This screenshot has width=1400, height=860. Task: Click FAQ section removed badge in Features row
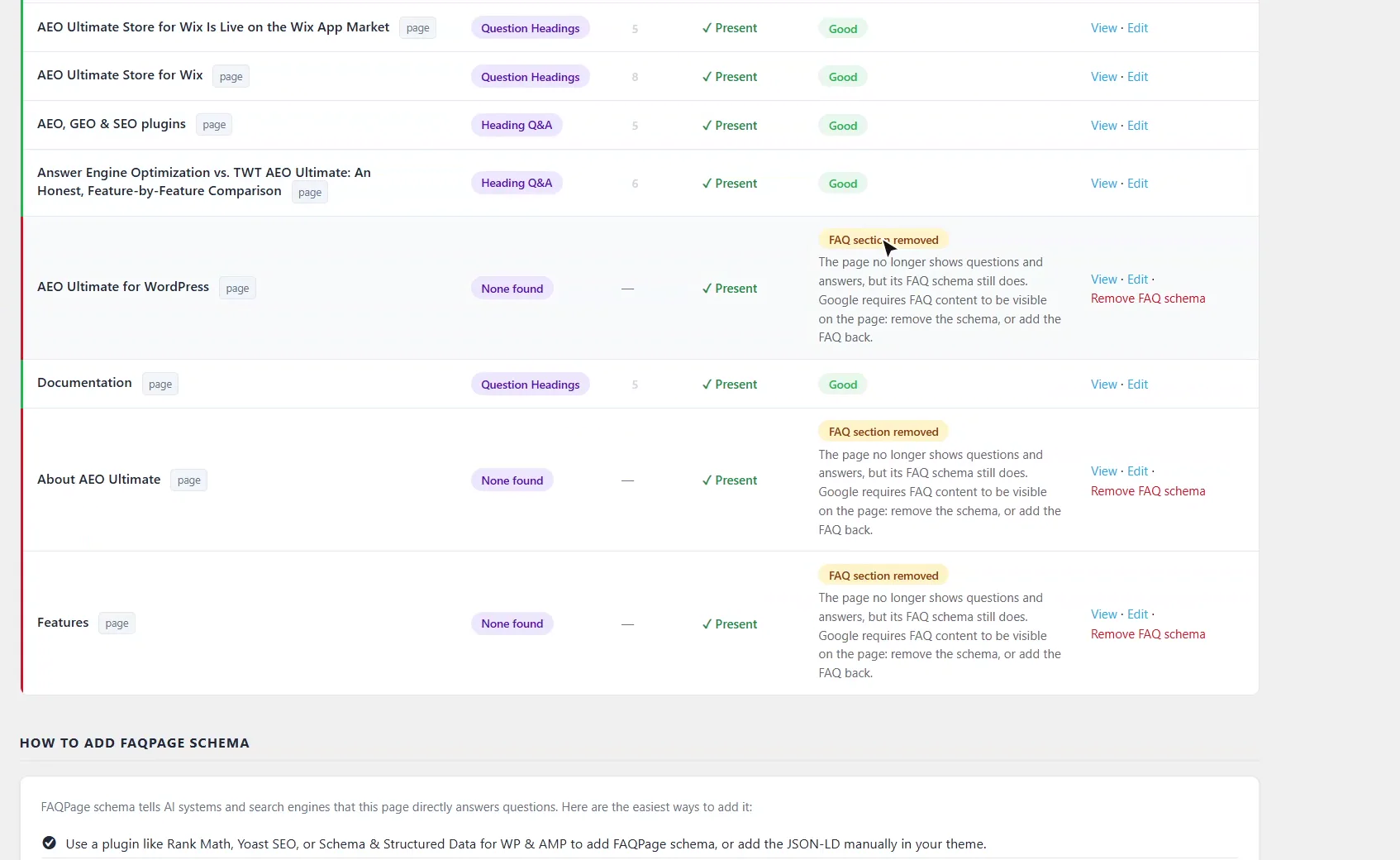click(883, 576)
